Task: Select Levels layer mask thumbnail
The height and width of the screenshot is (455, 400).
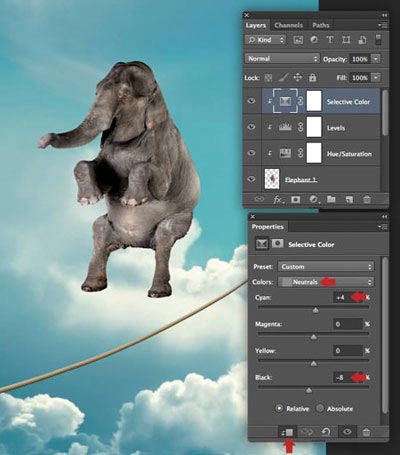Action: point(314,127)
